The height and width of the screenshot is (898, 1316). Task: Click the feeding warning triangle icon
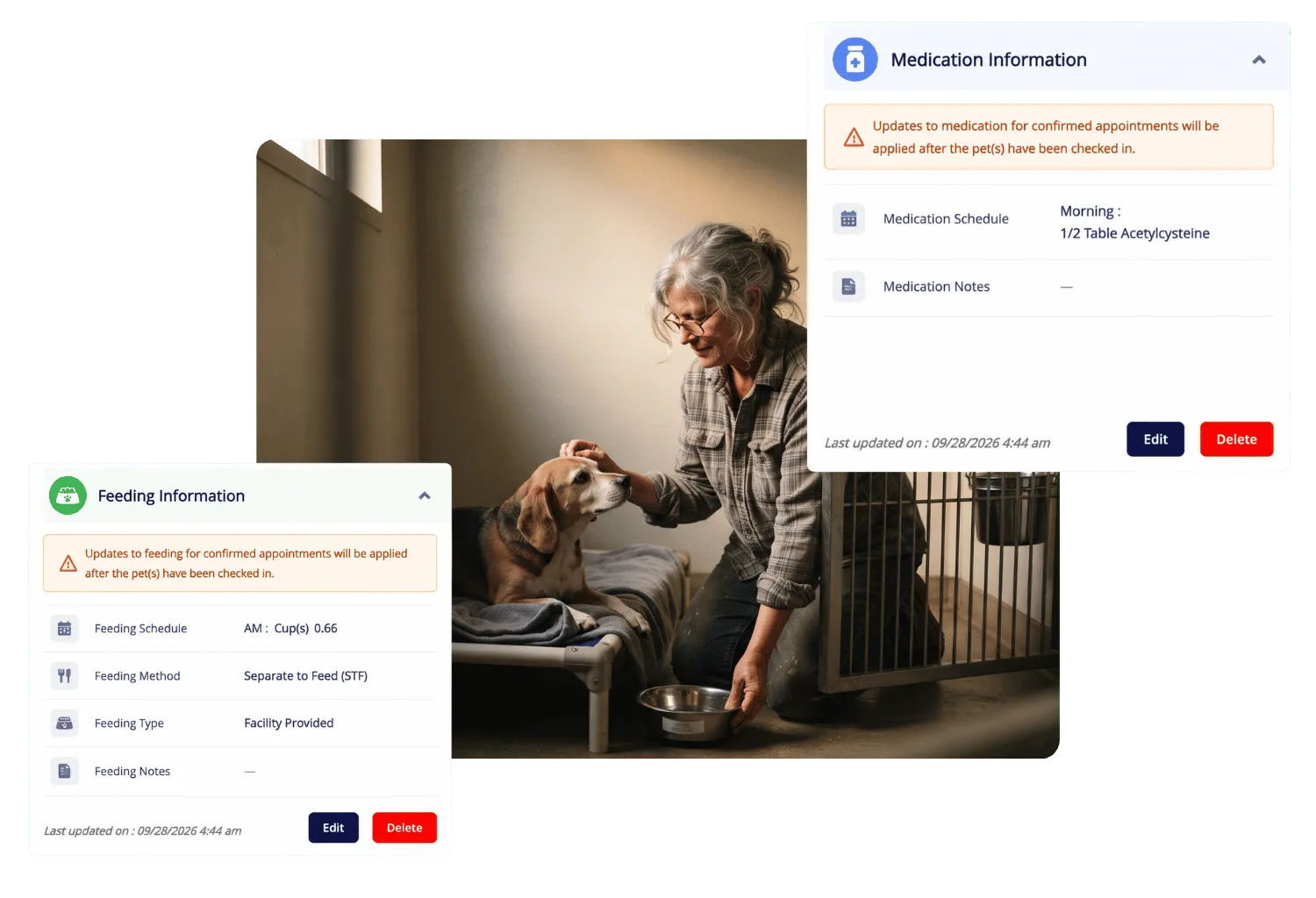(x=68, y=564)
